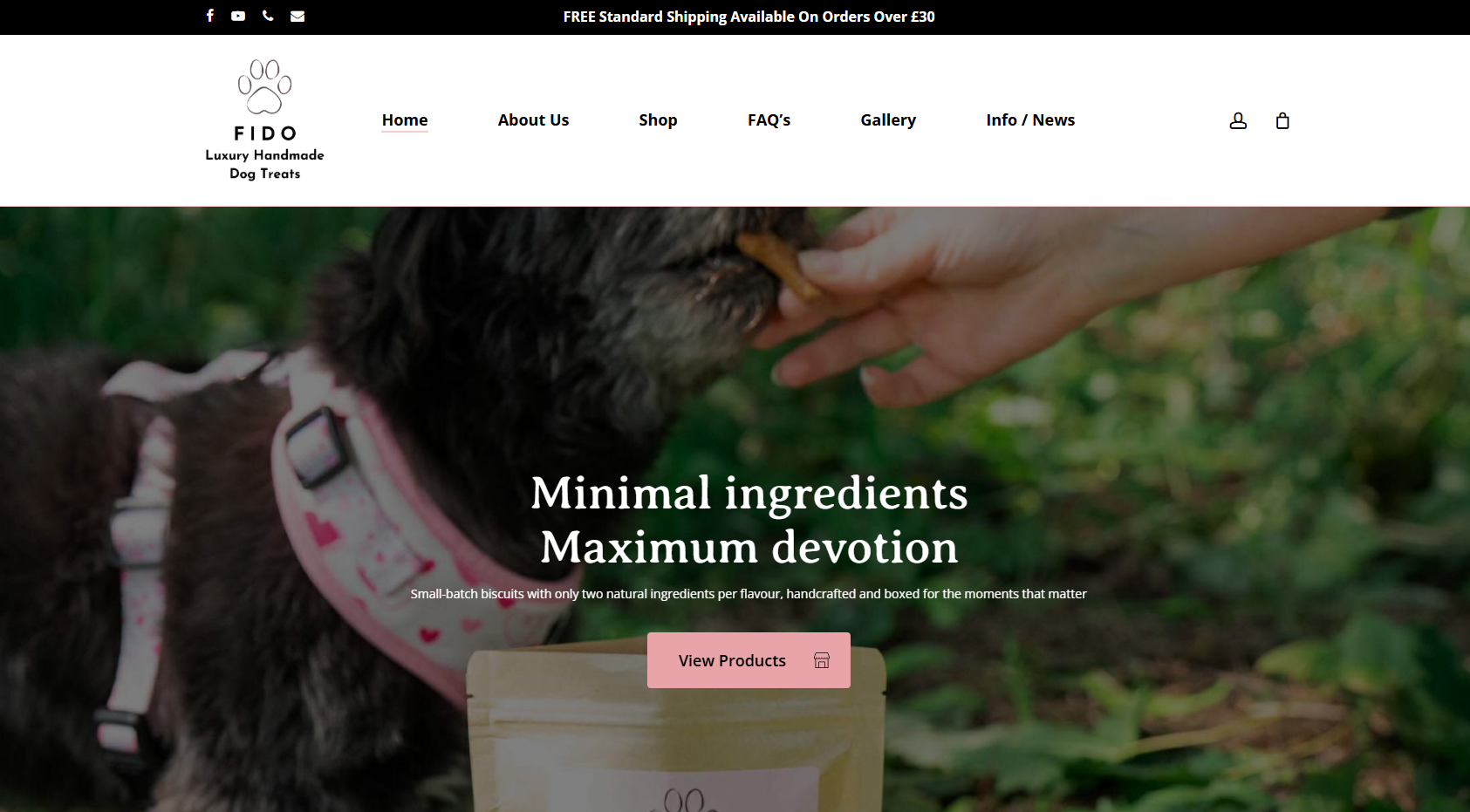Viewport: 1470px width, 812px height.
Task: Open the Shop menu
Action: tap(658, 120)
